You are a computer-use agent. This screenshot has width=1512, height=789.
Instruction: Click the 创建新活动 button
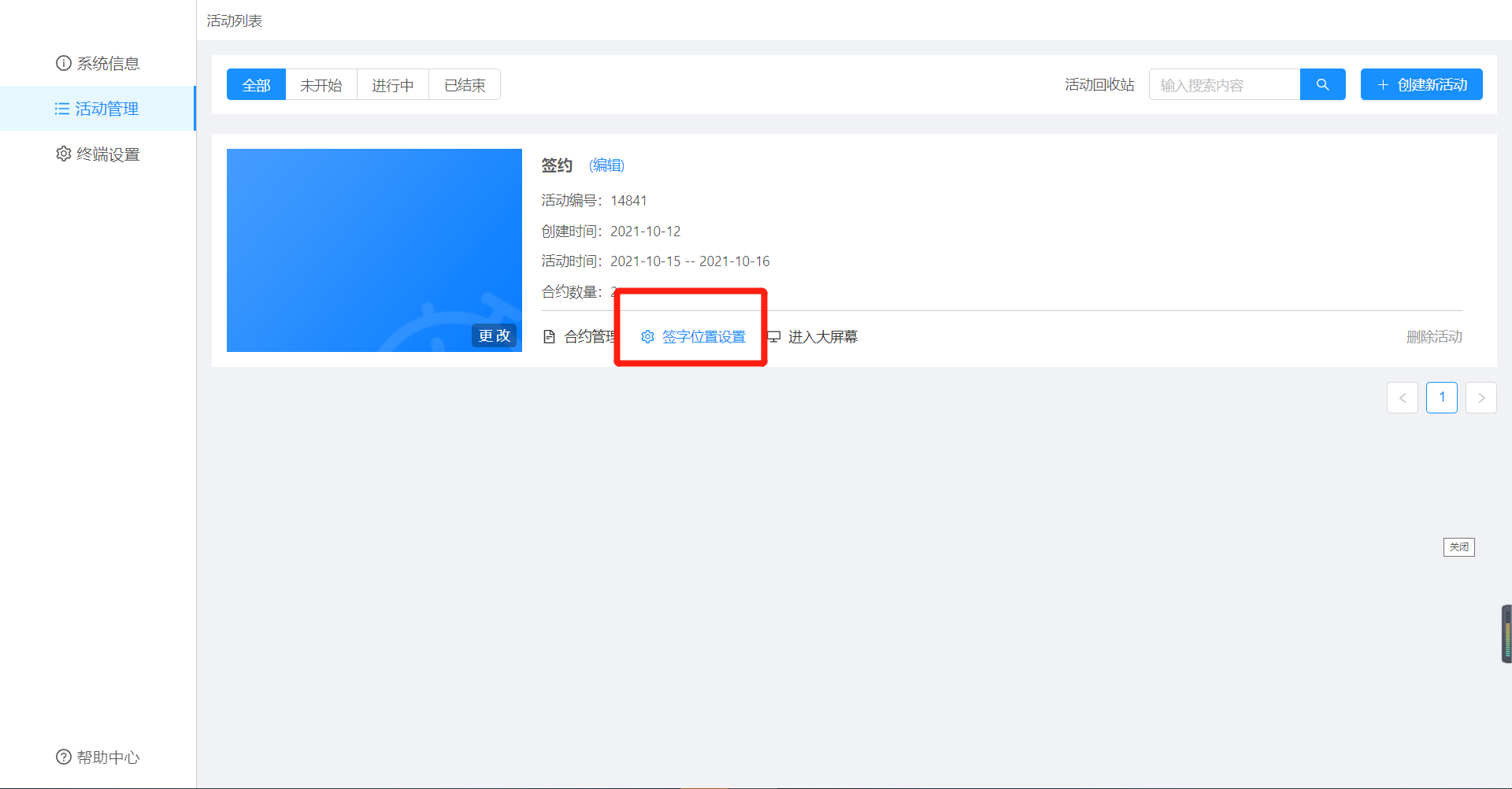tap(1421, 84)
